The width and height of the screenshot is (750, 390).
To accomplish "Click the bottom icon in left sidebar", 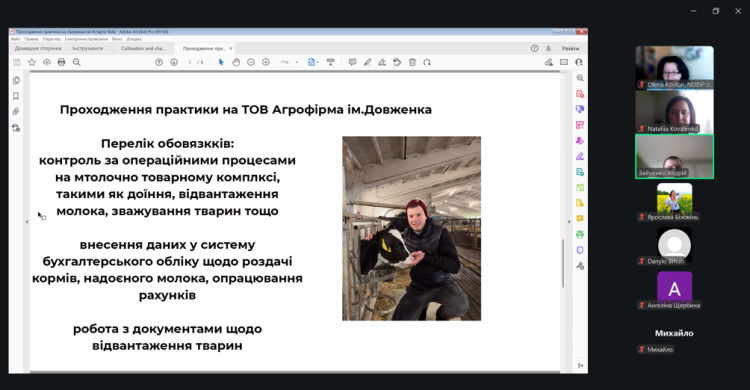I will click(16, 128).
